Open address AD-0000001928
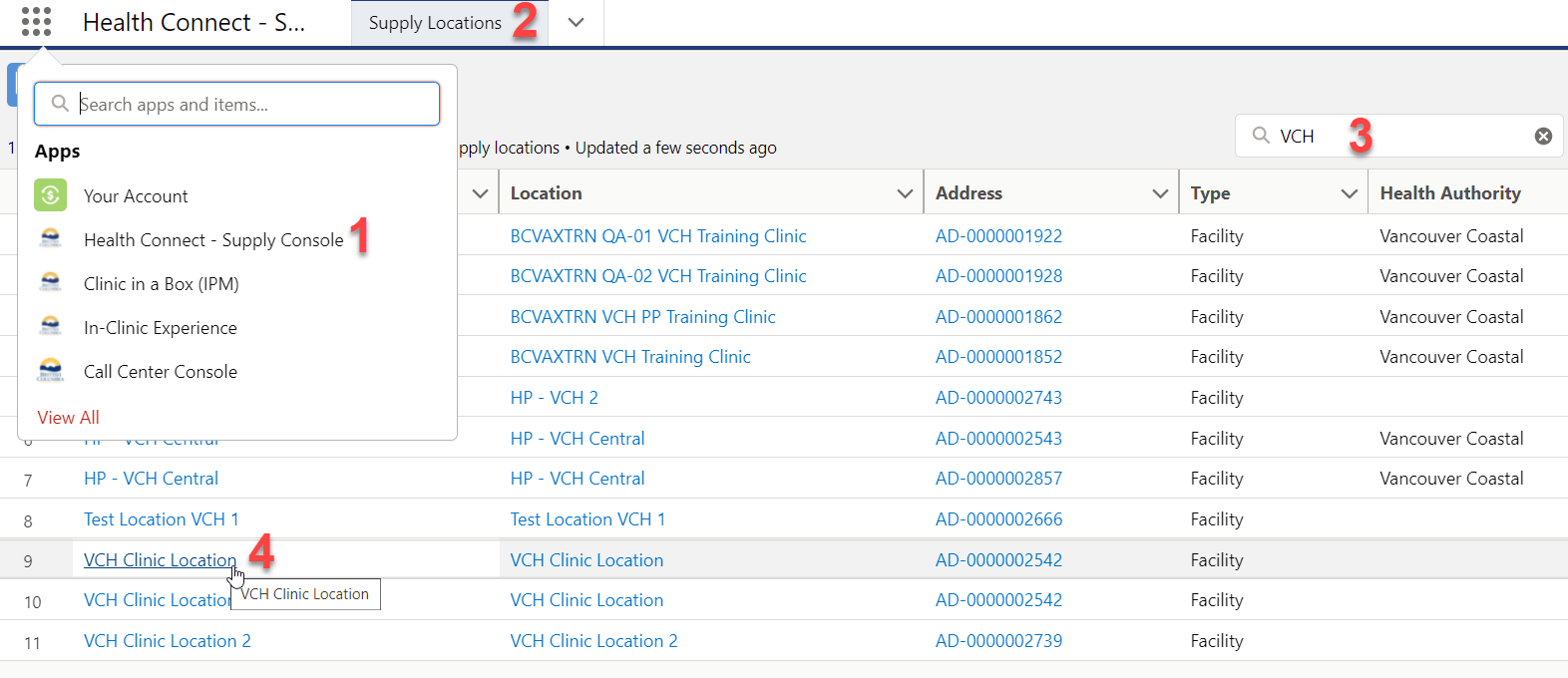The height and width of the screenshot is (678, 1568). pyautogui.click(x=998, y=276)
